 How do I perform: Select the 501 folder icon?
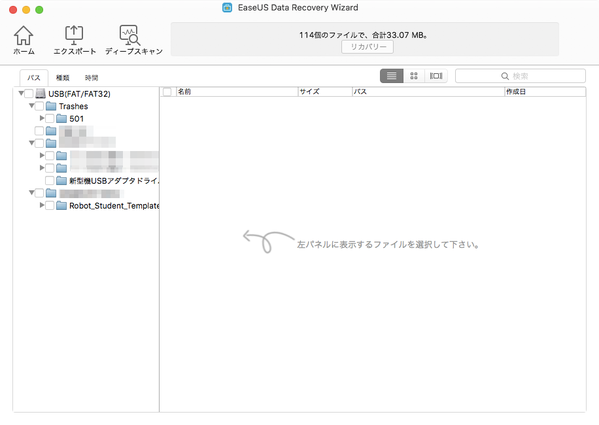[x=61, y=119]
